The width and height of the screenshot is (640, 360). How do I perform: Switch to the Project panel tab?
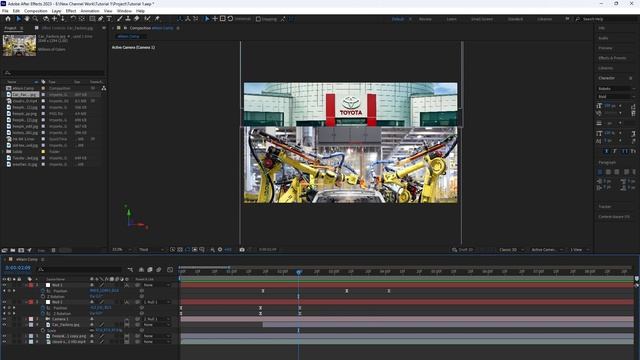coord(10,28)
